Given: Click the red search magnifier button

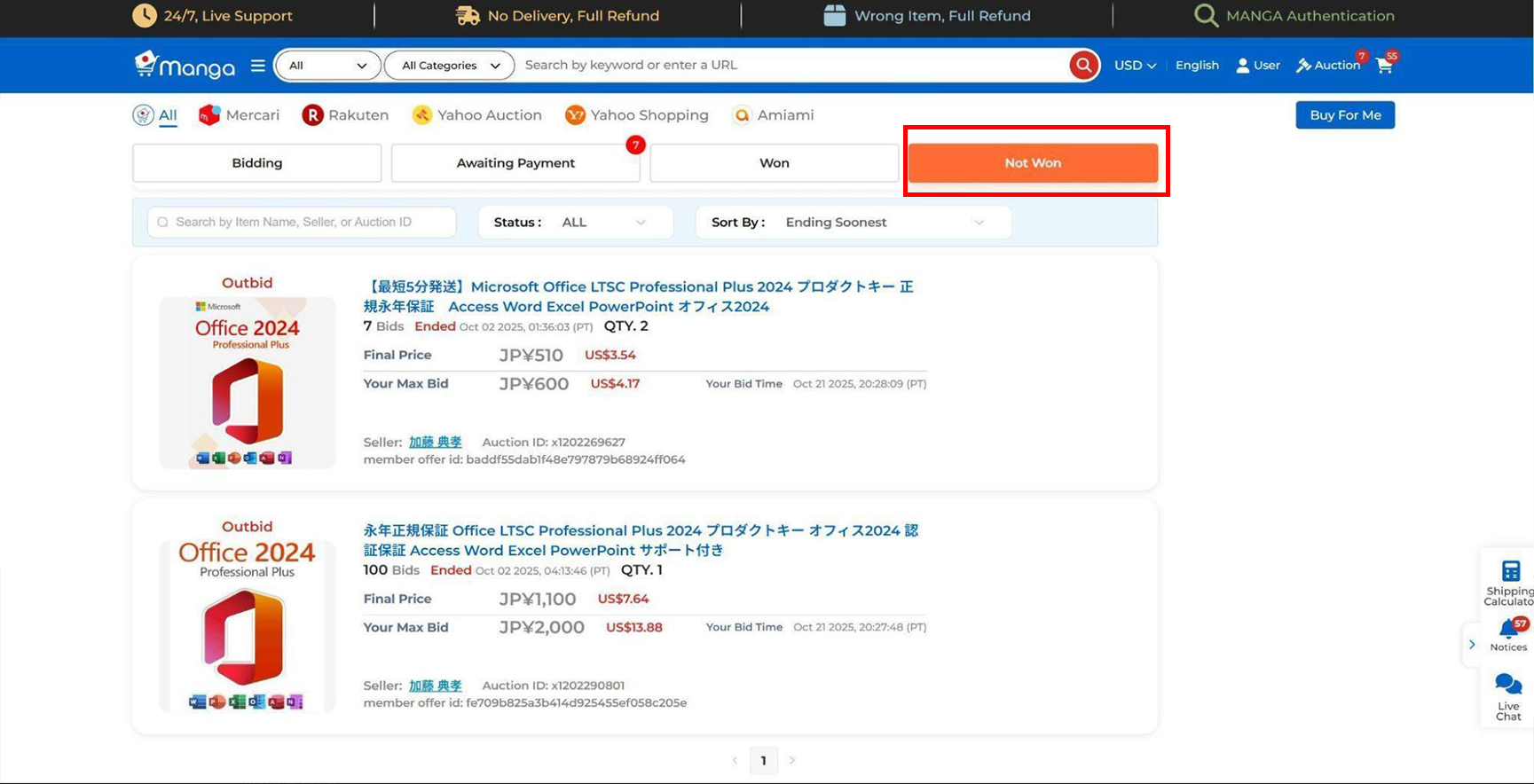Looking at the screenshot, I should pyautogui.click(x=1083, y=65).
